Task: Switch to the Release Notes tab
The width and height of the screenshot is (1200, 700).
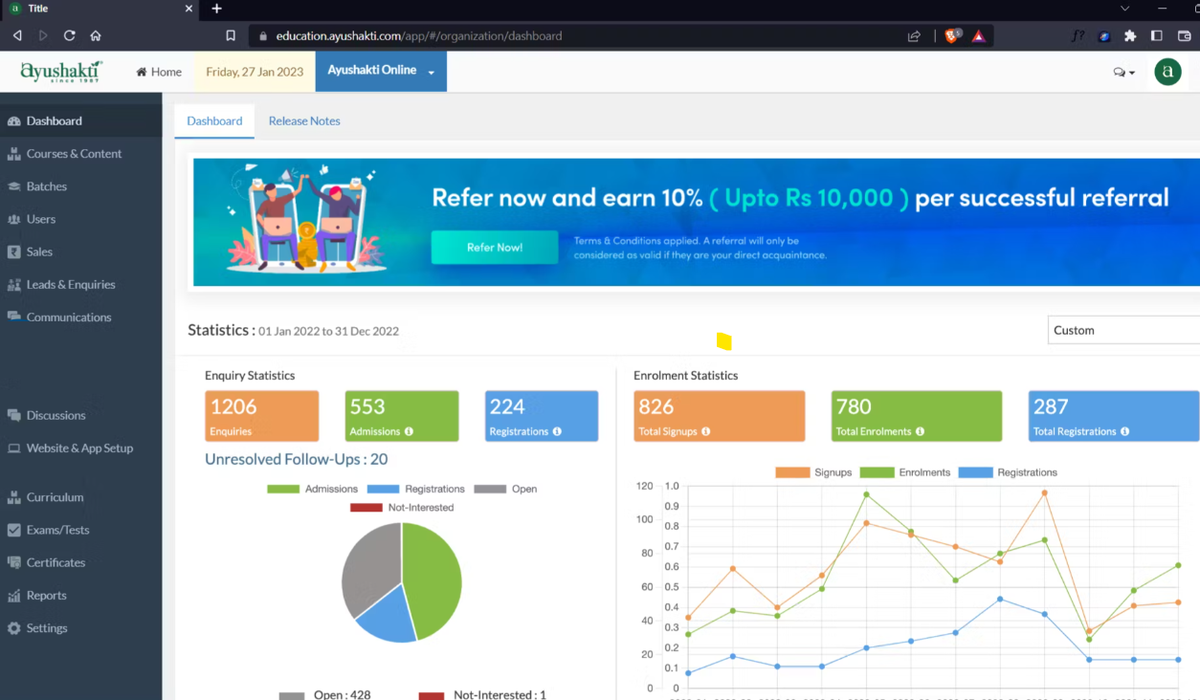Action: (304, 121)
